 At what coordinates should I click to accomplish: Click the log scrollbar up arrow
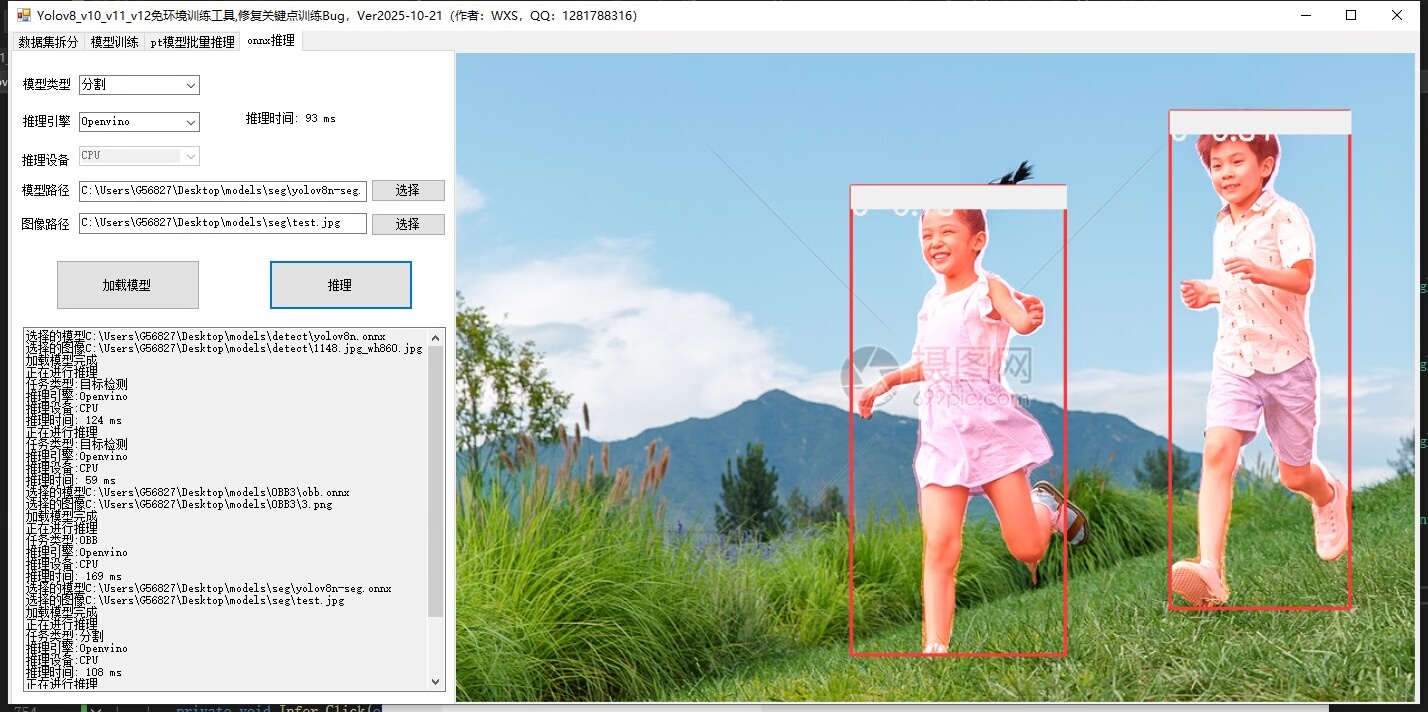[x=436, y=336]
